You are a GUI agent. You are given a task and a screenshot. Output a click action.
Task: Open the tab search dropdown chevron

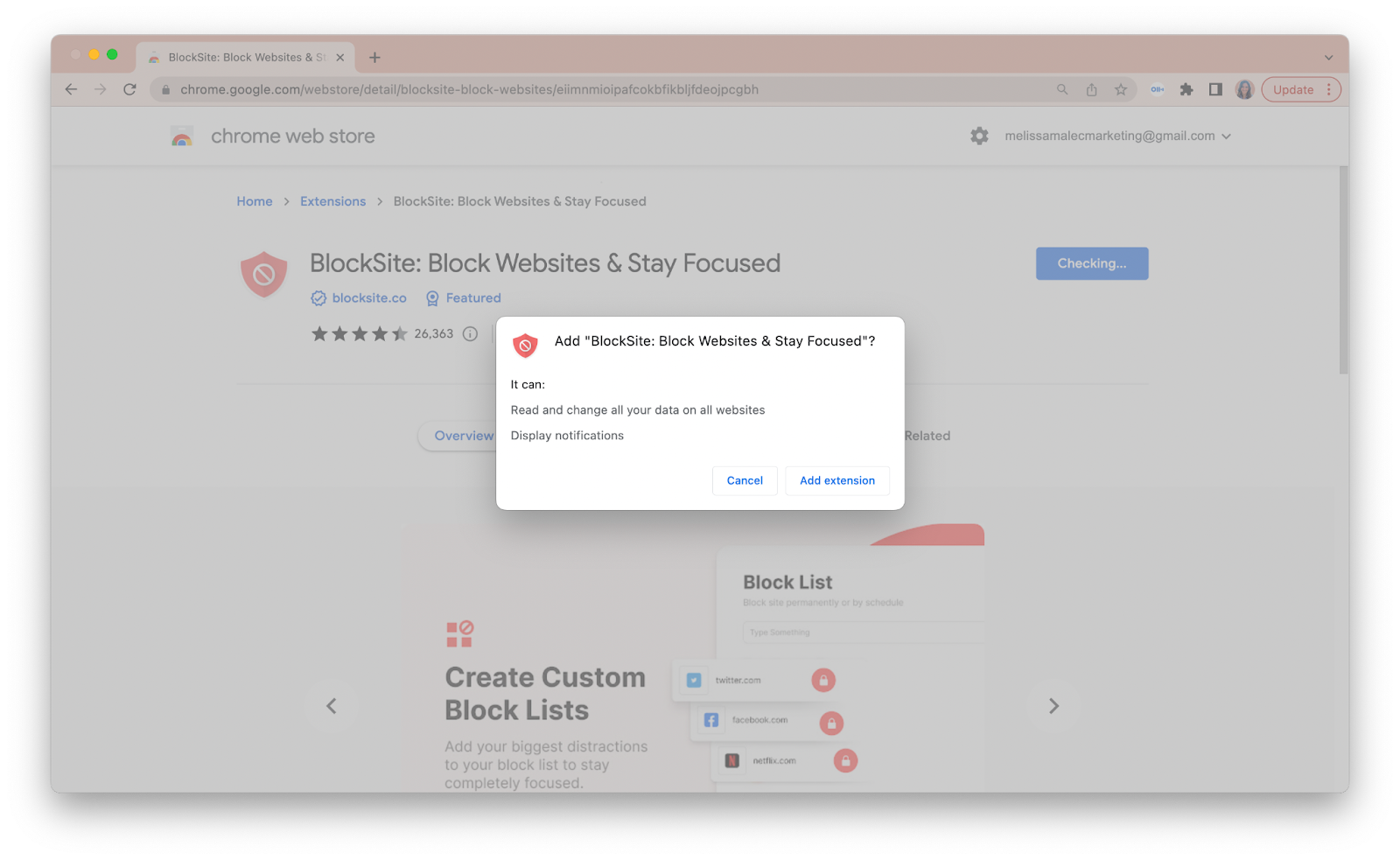click(x=1328, y=58)
